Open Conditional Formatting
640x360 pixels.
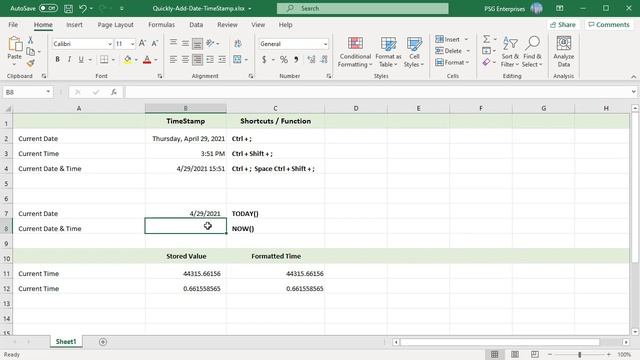pos(355,52)
